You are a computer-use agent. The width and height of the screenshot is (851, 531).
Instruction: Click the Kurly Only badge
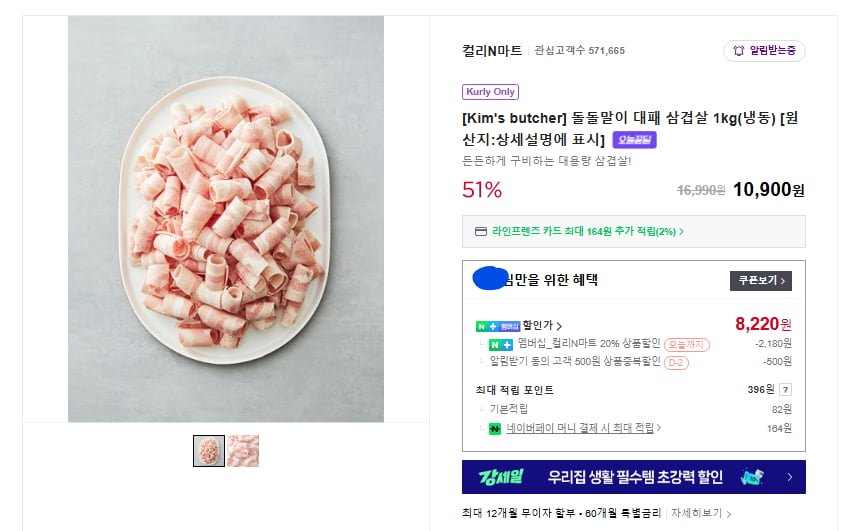(490, 92)
